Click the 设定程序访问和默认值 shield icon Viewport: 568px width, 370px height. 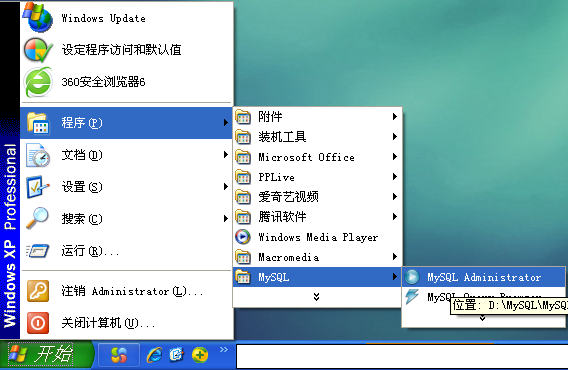coord(38,50)
